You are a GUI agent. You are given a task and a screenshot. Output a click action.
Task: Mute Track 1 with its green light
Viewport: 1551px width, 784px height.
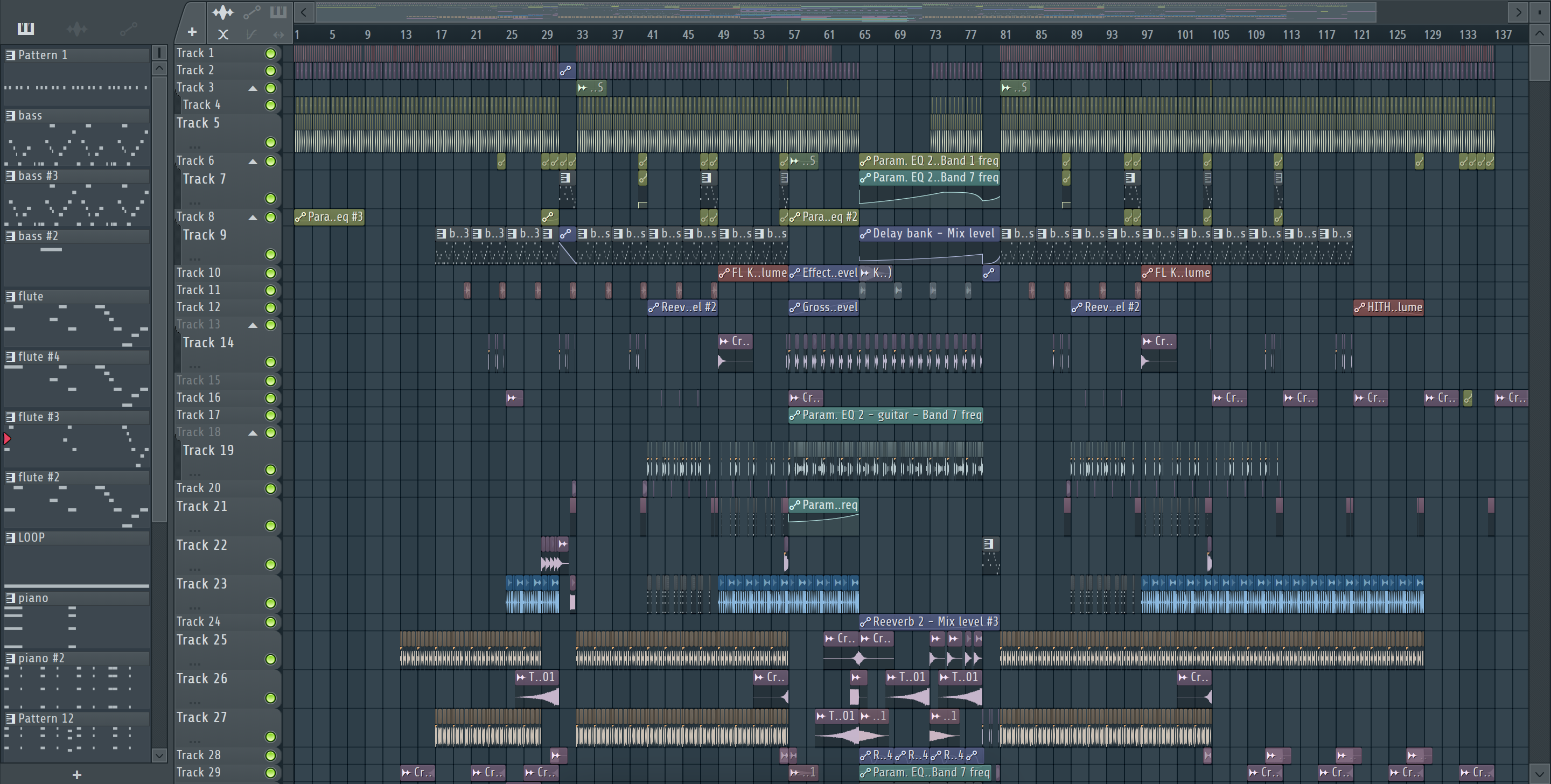pyautogui.click(x=271, y=54)
